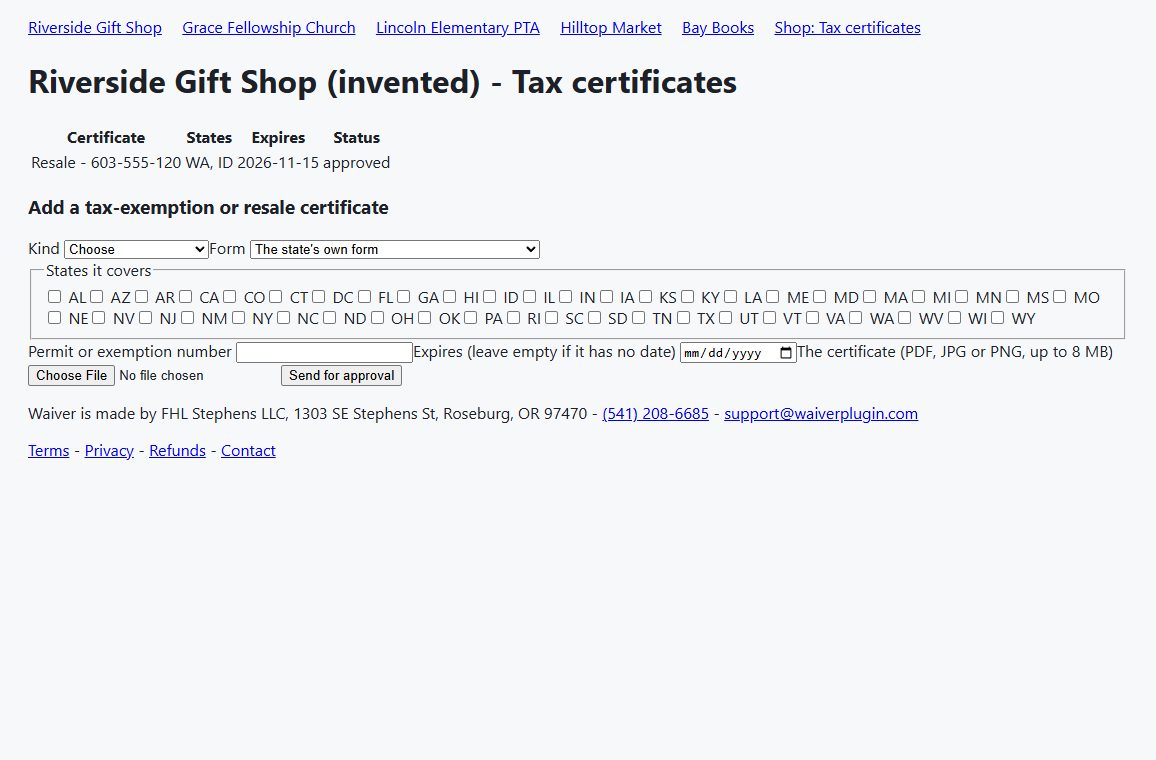
Task: Visit the Hilltop Market link
Action: click(x=611, y=28)
